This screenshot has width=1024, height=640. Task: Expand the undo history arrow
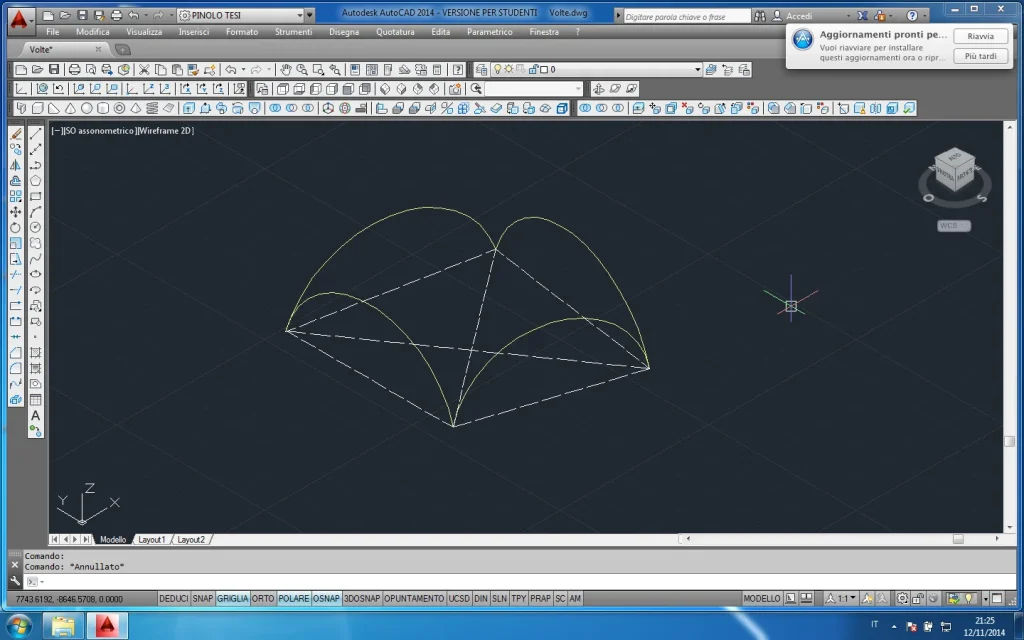[243, 69]
